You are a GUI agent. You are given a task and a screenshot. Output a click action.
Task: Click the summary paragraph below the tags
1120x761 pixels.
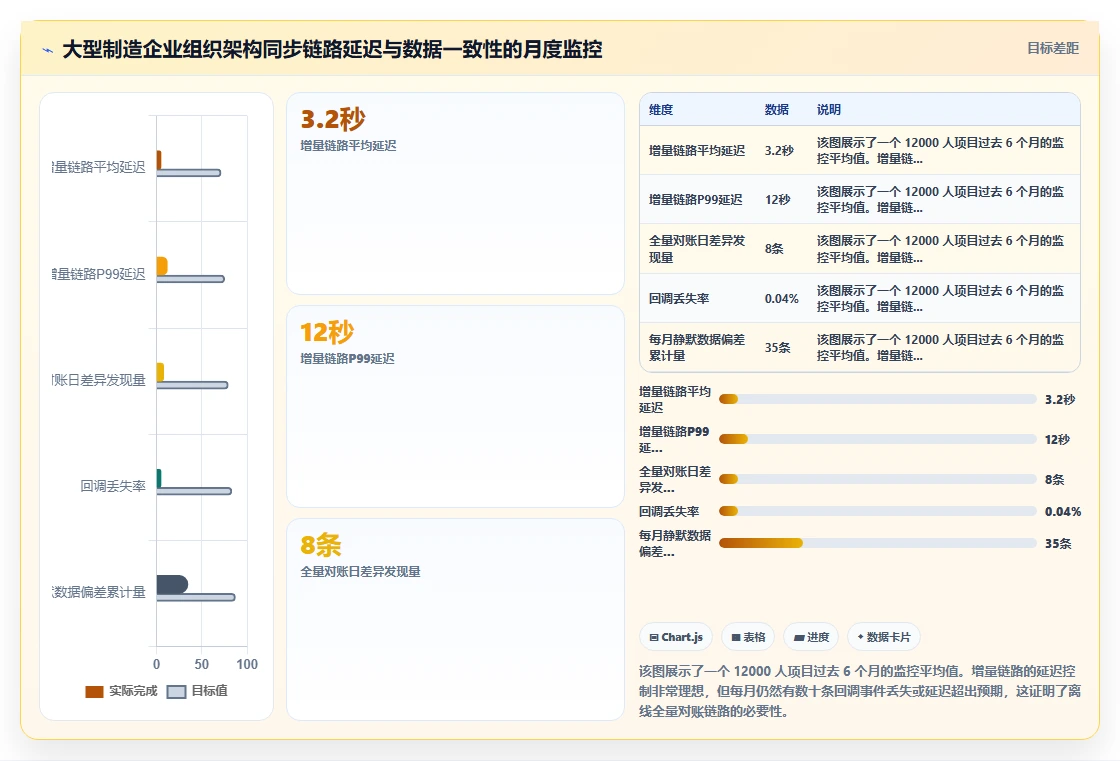tap(859, 691)
